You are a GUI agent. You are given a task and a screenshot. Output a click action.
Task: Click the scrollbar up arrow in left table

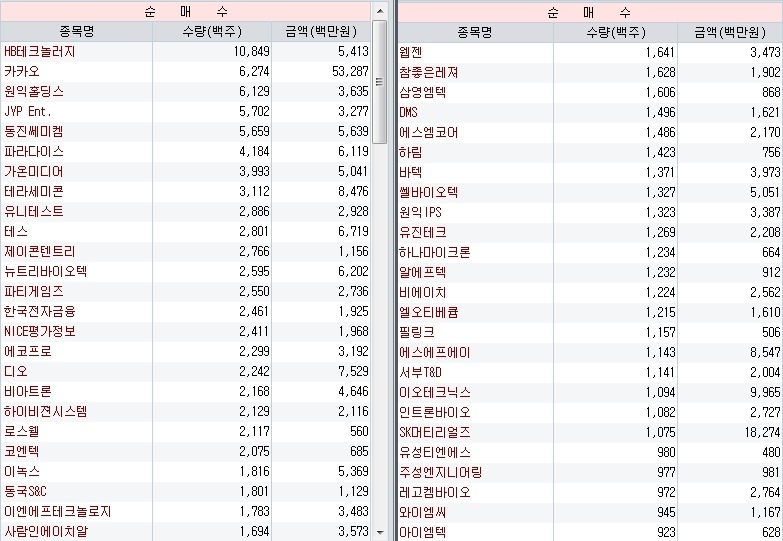380,11
